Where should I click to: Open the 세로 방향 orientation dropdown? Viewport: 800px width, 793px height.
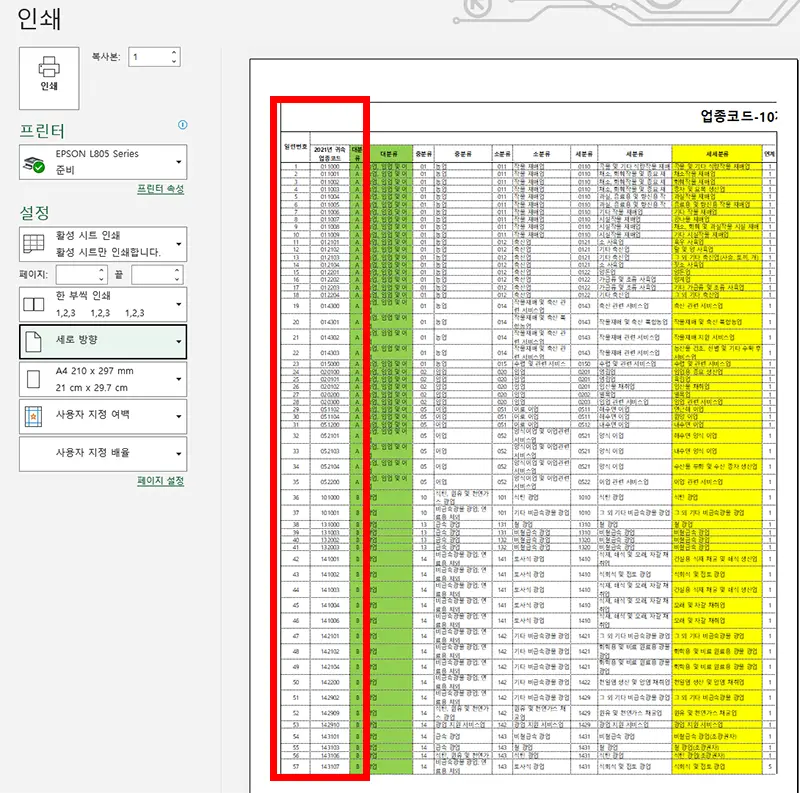click(x=178, y=341)
